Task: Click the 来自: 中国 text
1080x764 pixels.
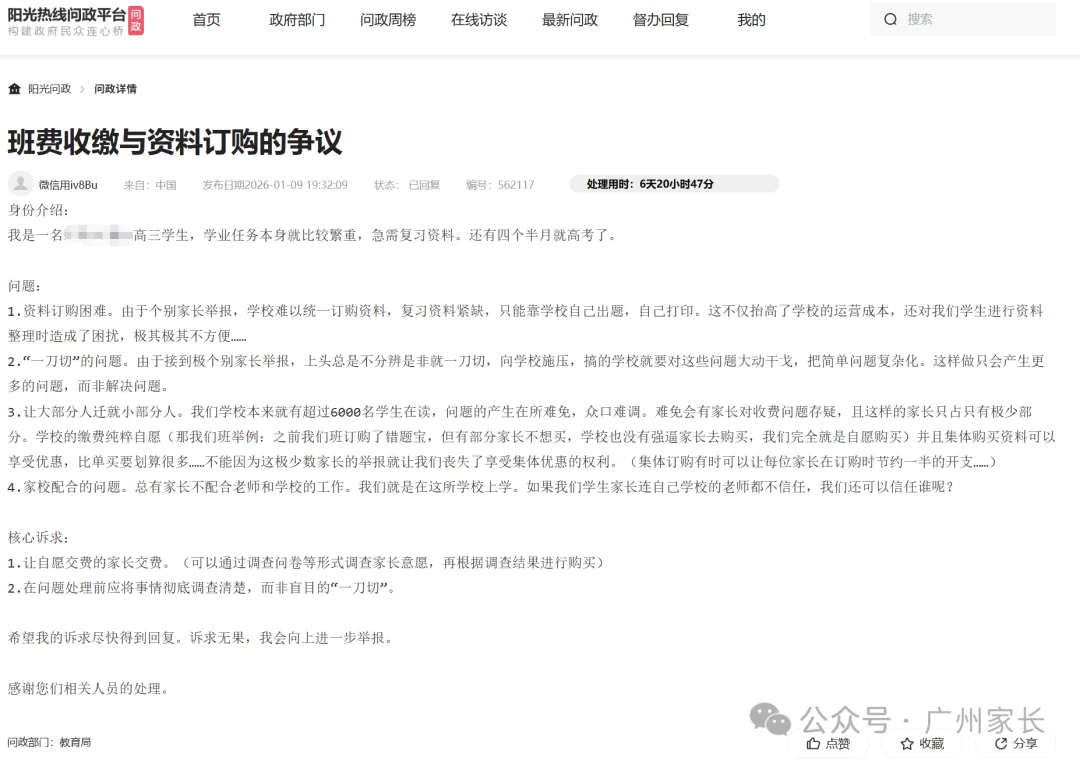Action: point(150,185)
